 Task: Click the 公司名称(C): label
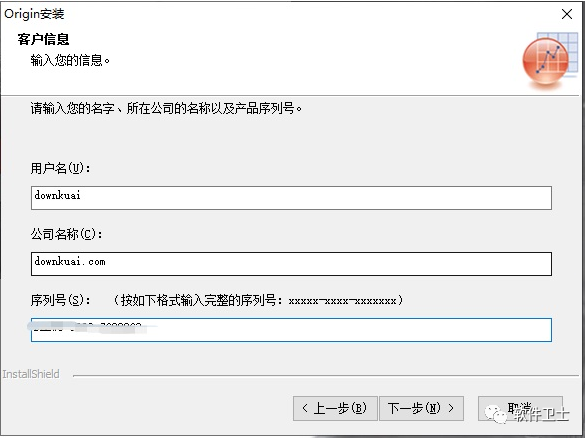click(66, 234)
